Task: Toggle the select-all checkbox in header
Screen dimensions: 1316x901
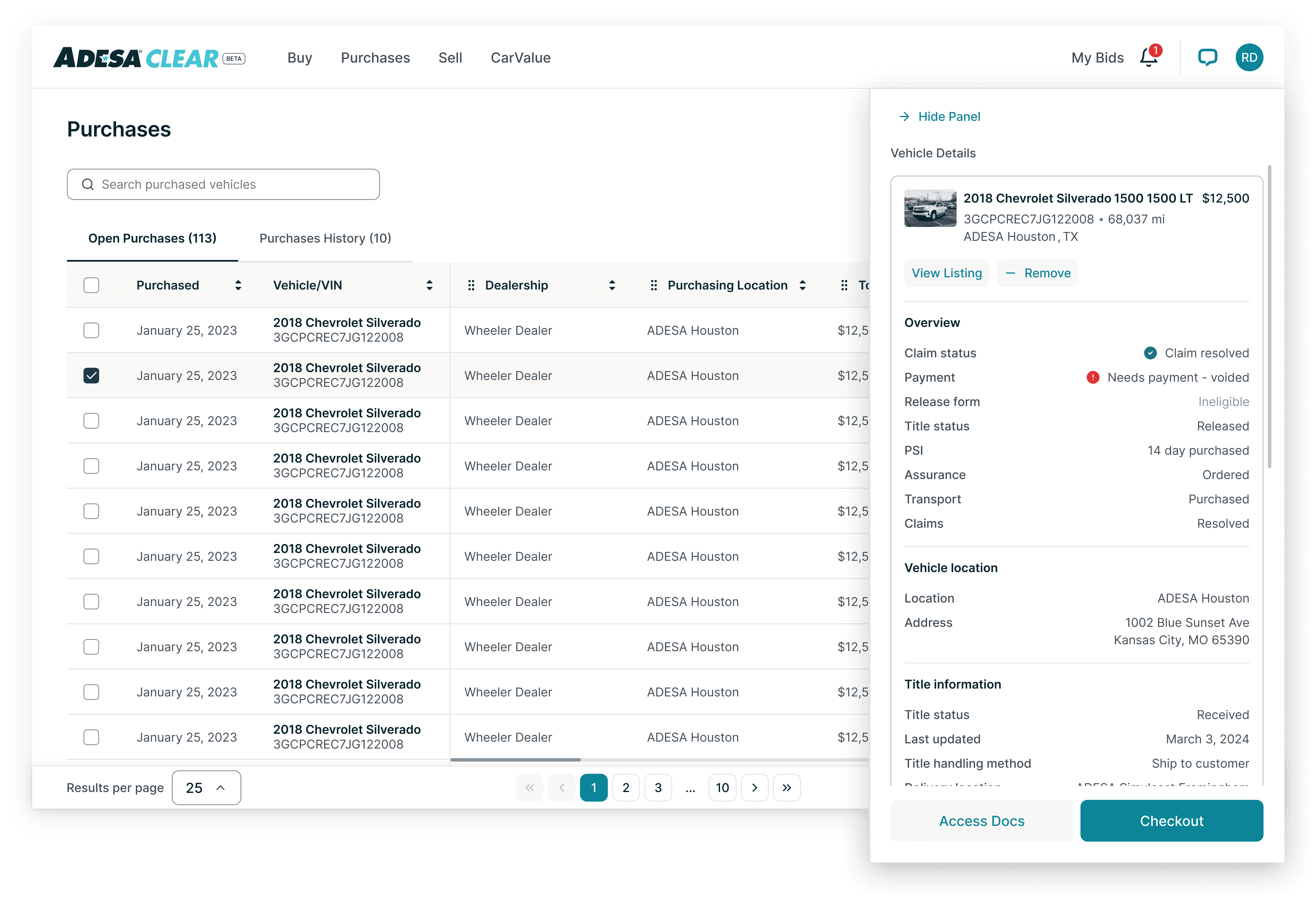Action: pyautogui.click(x=91, y=285)
